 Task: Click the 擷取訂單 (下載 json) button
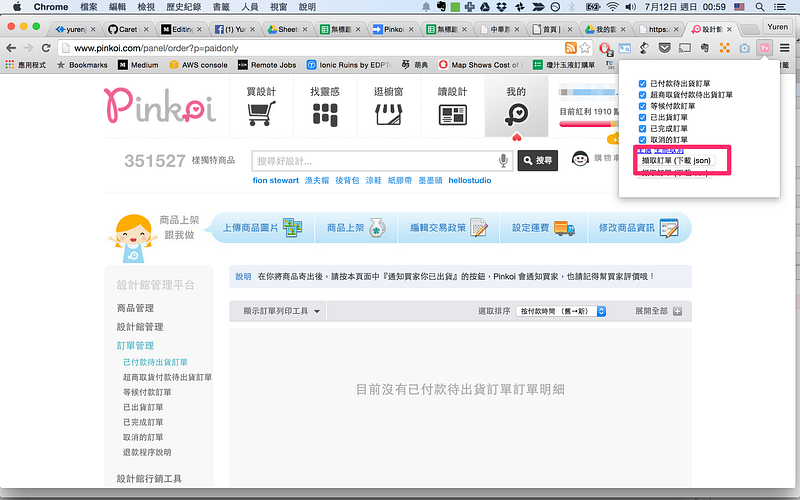click(678, 160)
